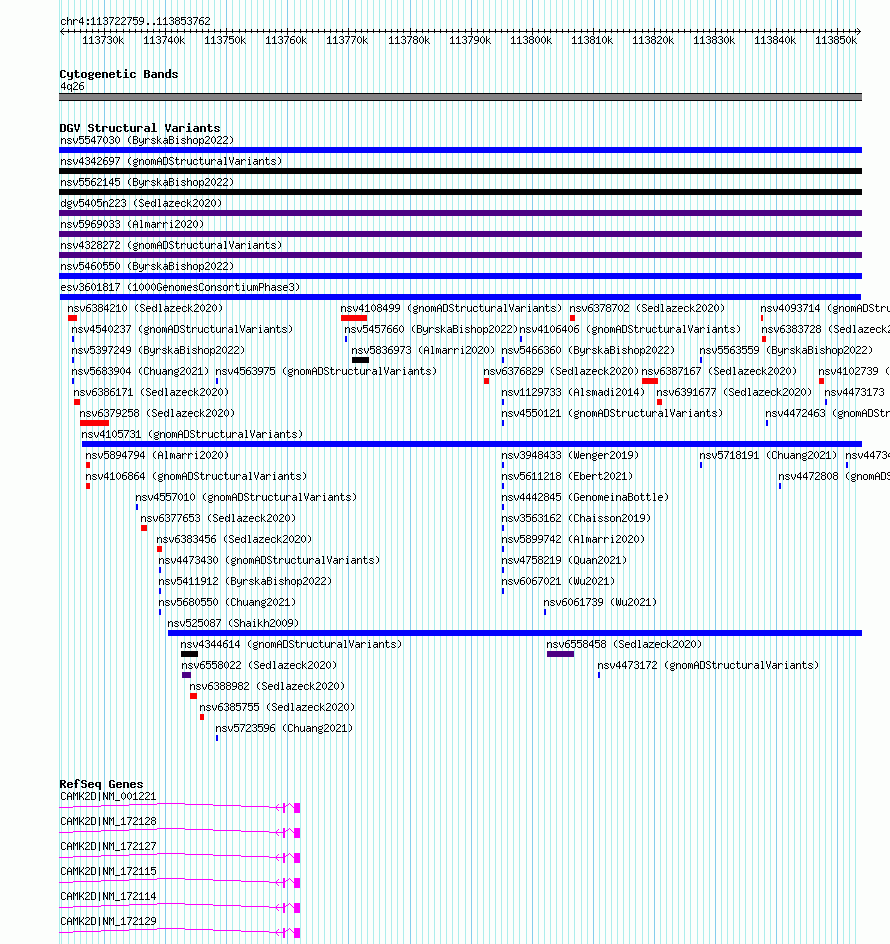Open the nsv4540237 (gnomADStructuralVariants) variant
The image size is (890, 944).
click(x=182, y=329)
